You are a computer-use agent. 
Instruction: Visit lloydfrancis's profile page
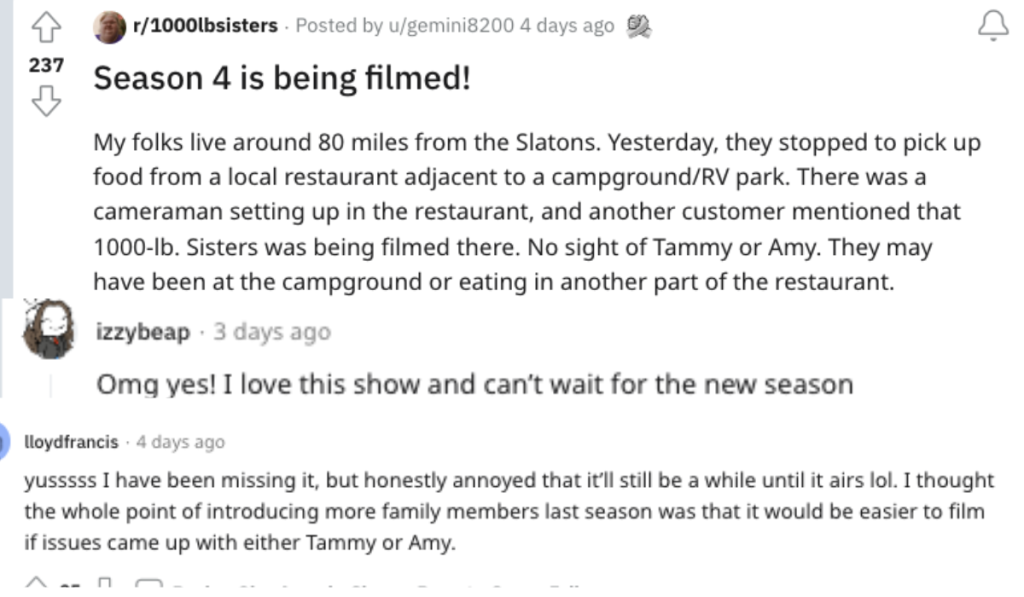point(71,442)
